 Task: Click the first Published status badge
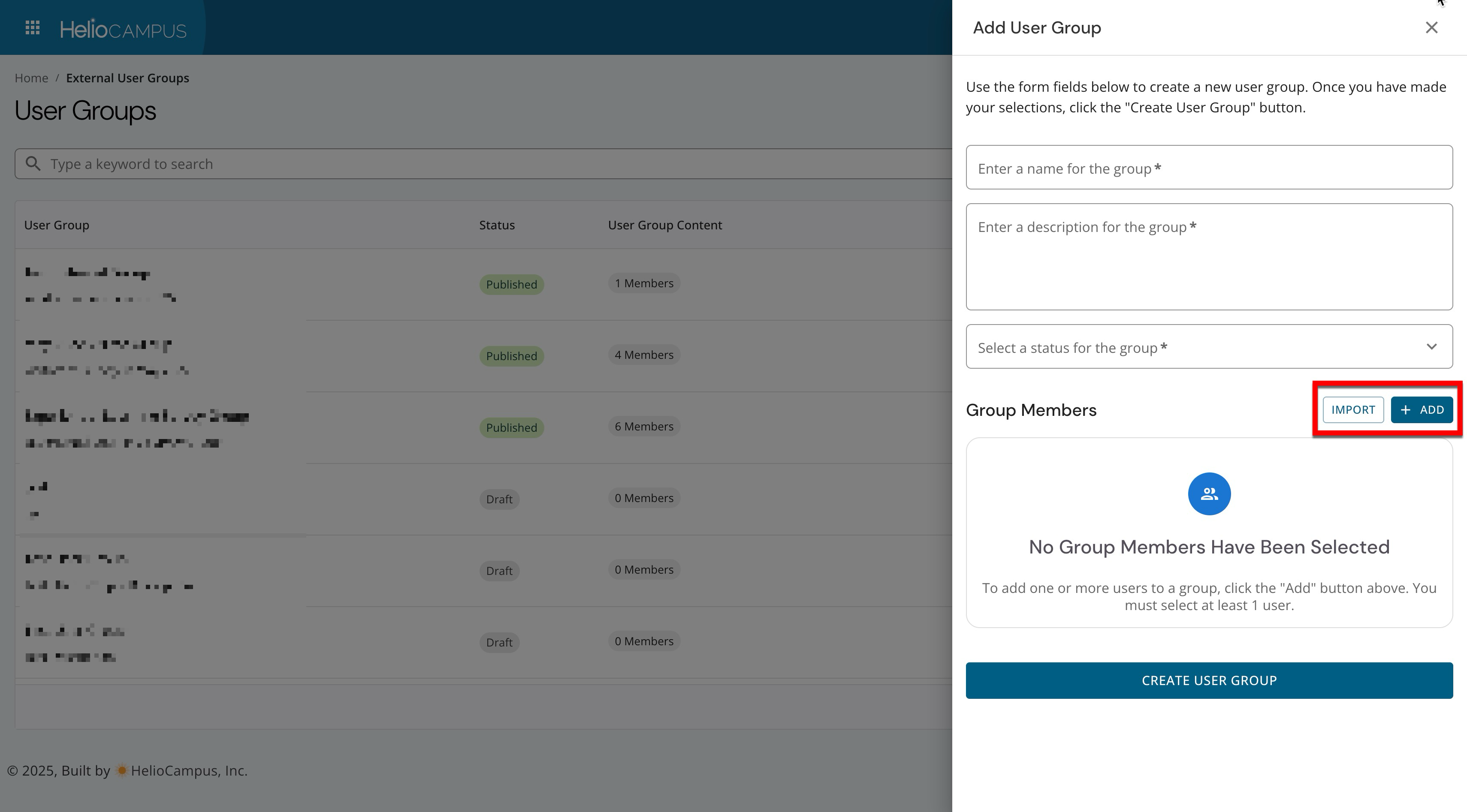click(x=511, y=285)
